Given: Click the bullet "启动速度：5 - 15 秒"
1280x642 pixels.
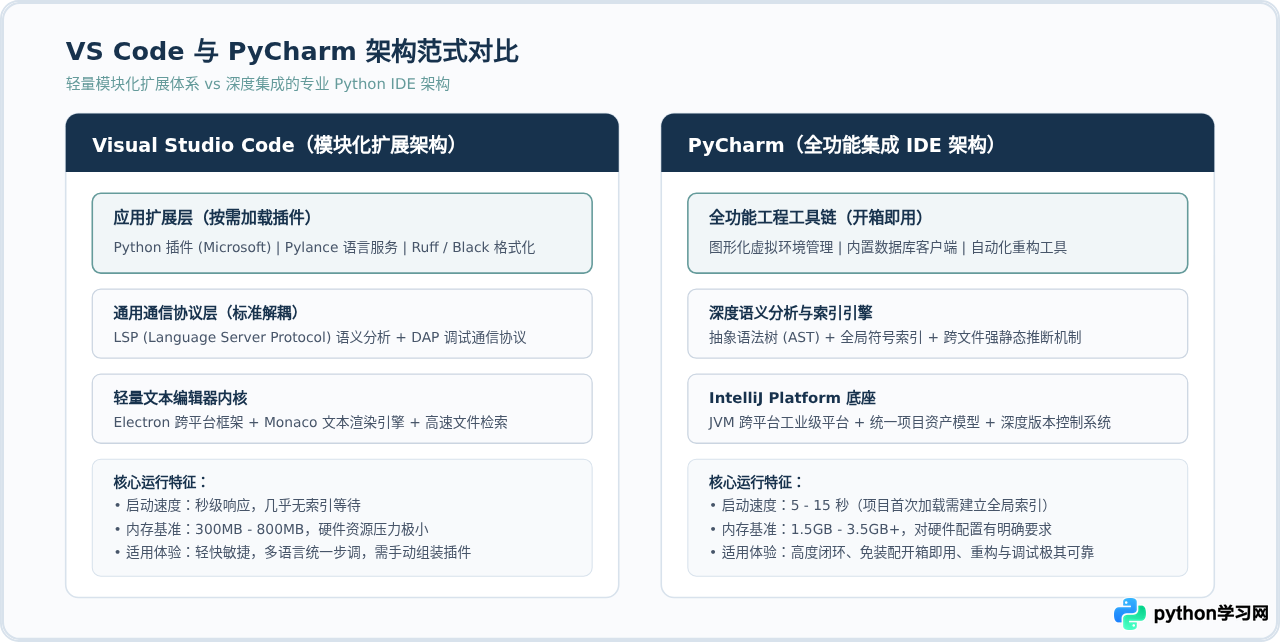Looking at the screenshot, I should point(881,506).
